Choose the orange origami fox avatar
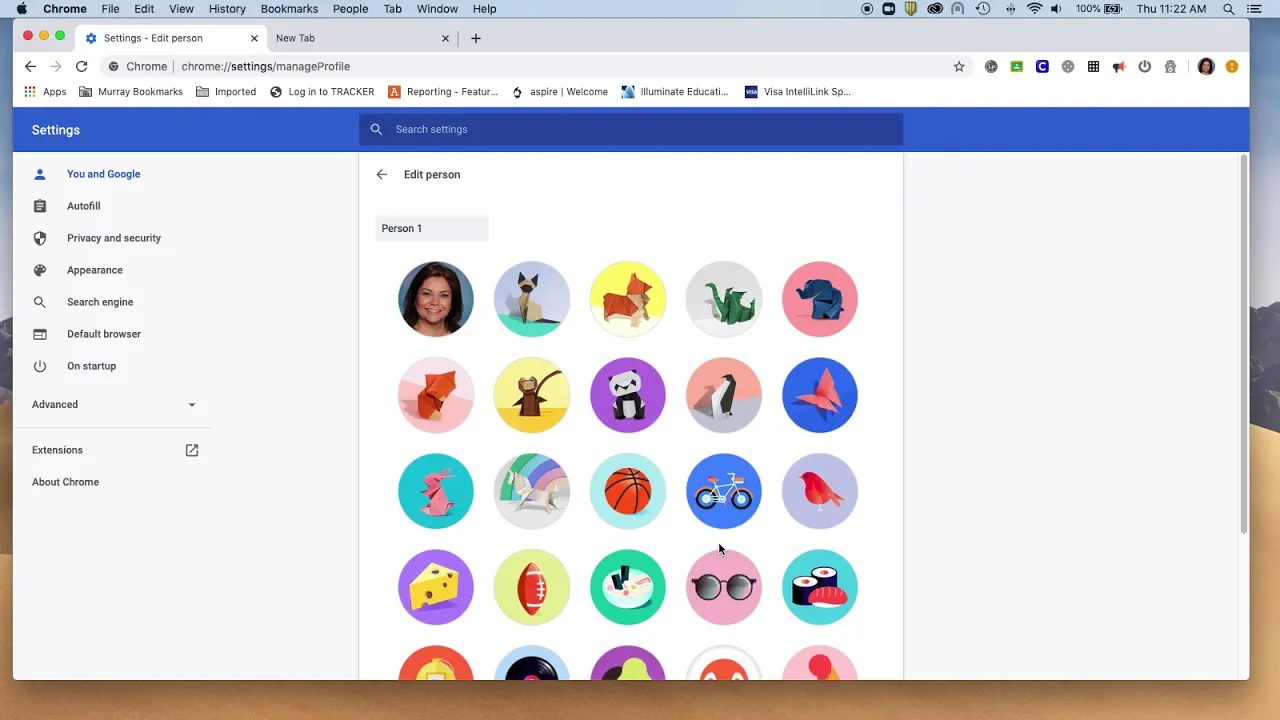1280x720 pixels. tap(436, 395)
